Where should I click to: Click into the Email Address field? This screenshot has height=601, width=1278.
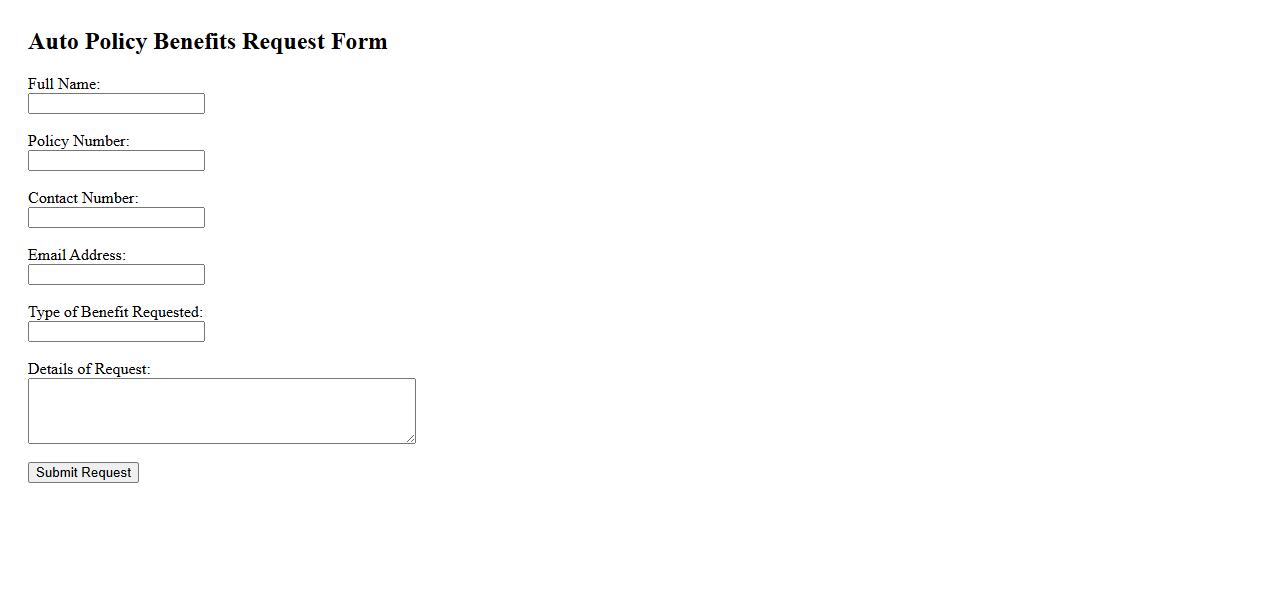(x=116, y=275)
